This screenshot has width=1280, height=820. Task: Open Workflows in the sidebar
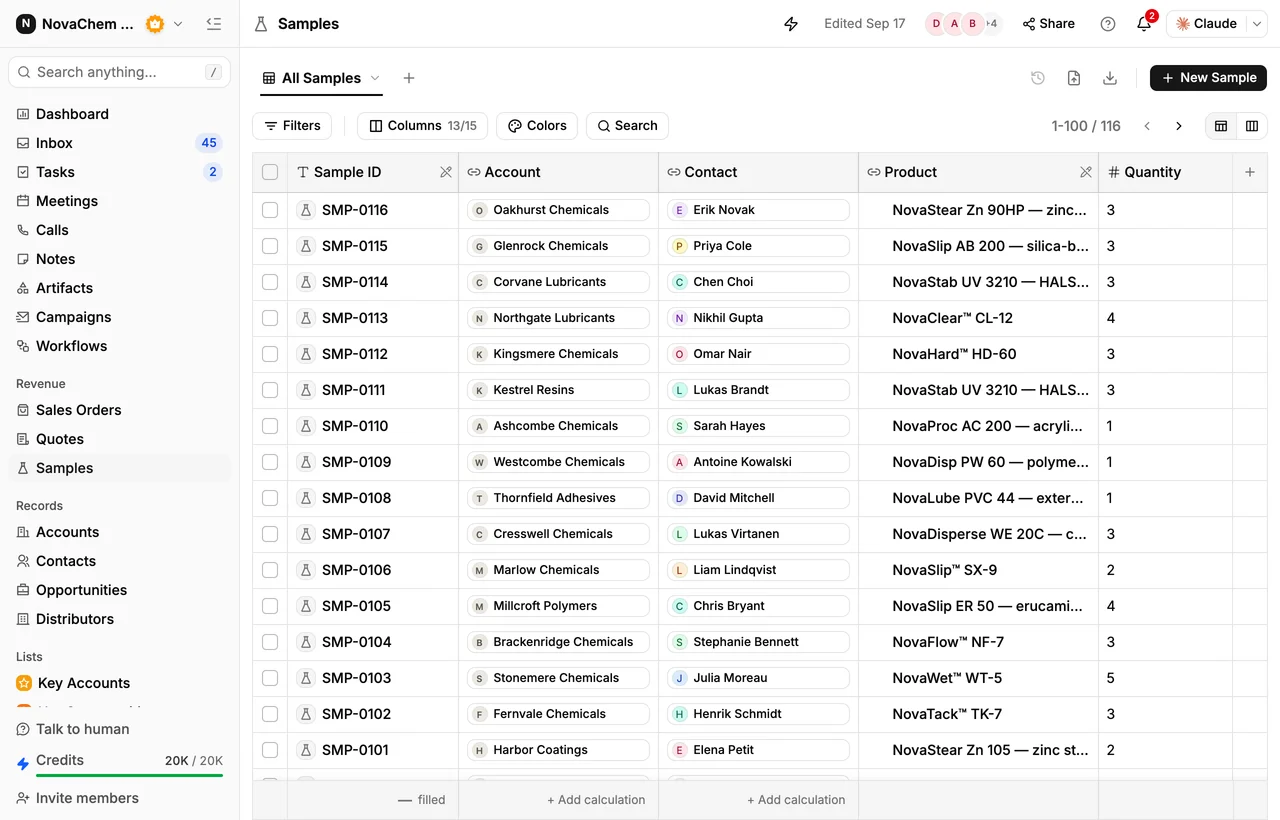(120, 346)
